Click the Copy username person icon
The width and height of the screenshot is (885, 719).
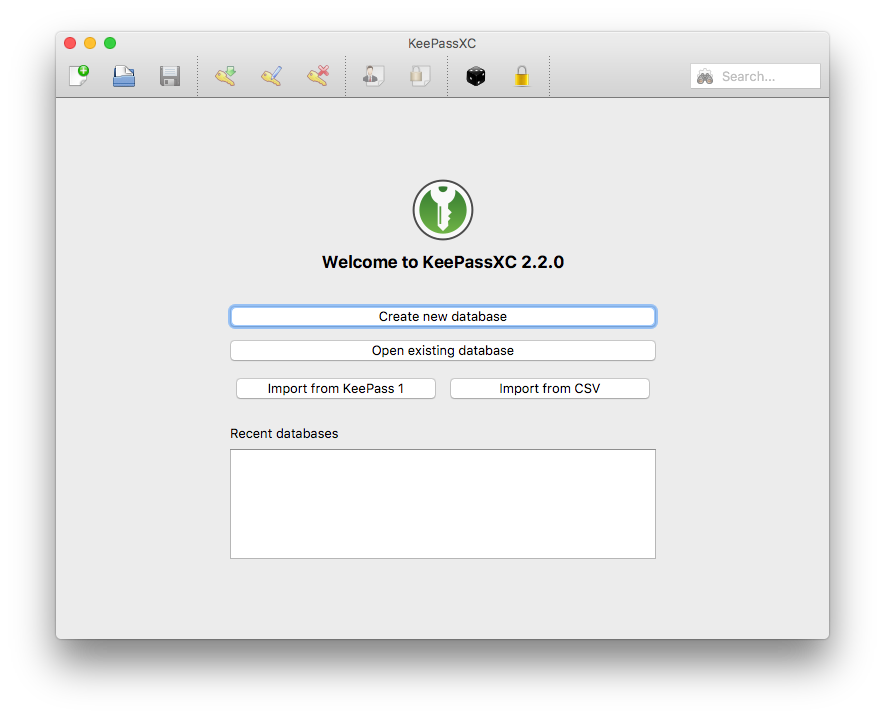click(373, 76)
